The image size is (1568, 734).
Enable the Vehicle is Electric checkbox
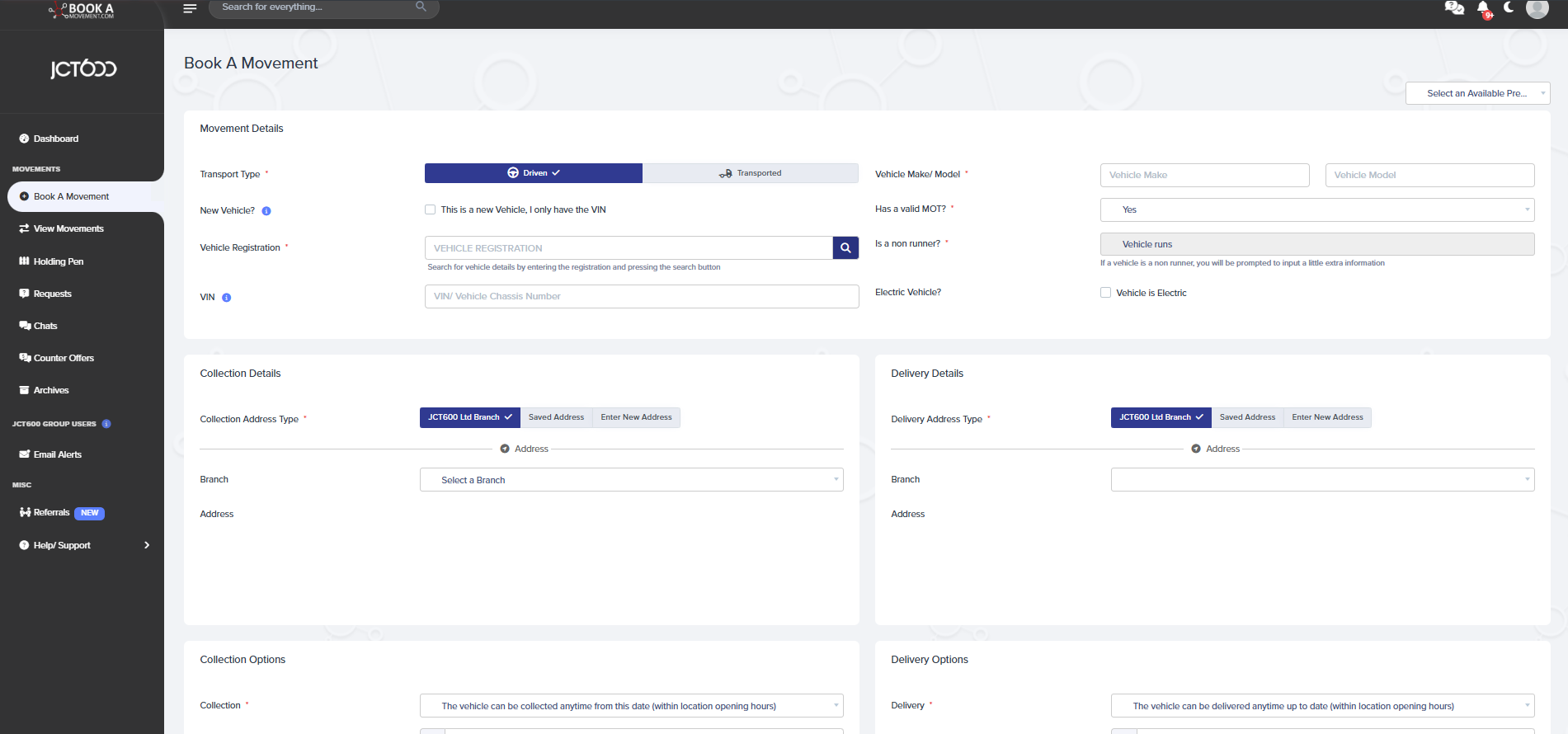click(1105, 293)
